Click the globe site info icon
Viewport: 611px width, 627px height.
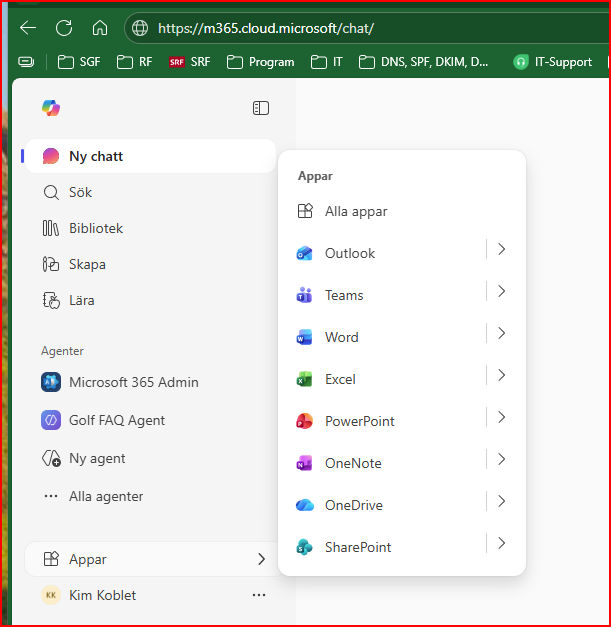coord(140,28)
